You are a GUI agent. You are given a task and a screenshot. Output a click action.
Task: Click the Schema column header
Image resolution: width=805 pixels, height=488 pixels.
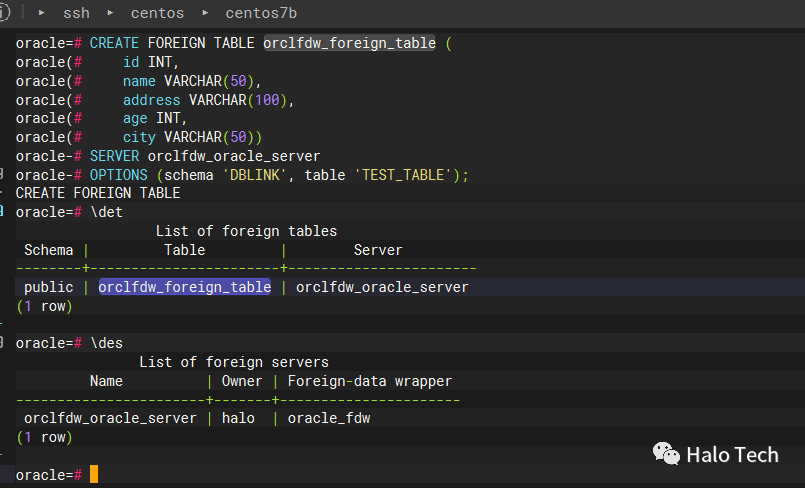tap(49, 250)
